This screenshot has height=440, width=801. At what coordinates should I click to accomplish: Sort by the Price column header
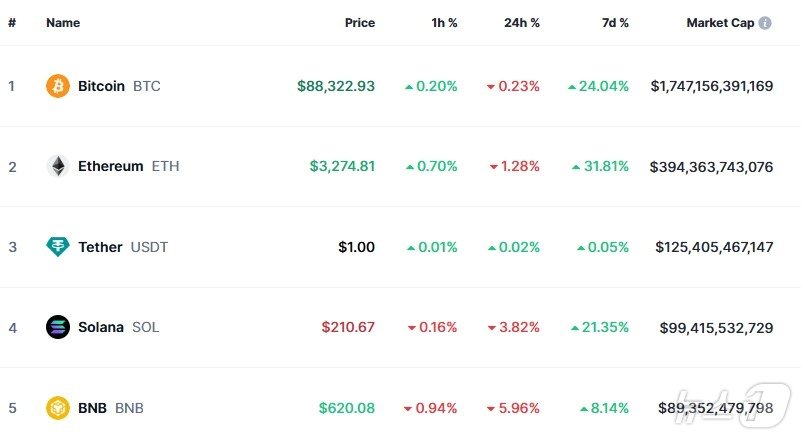[x=360, y=23]
